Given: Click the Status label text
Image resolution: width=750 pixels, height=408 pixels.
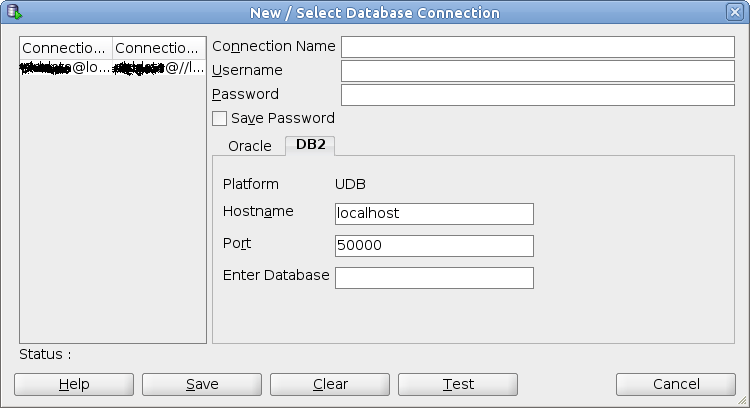Looking at the screenshot, I should coord(45,354).
